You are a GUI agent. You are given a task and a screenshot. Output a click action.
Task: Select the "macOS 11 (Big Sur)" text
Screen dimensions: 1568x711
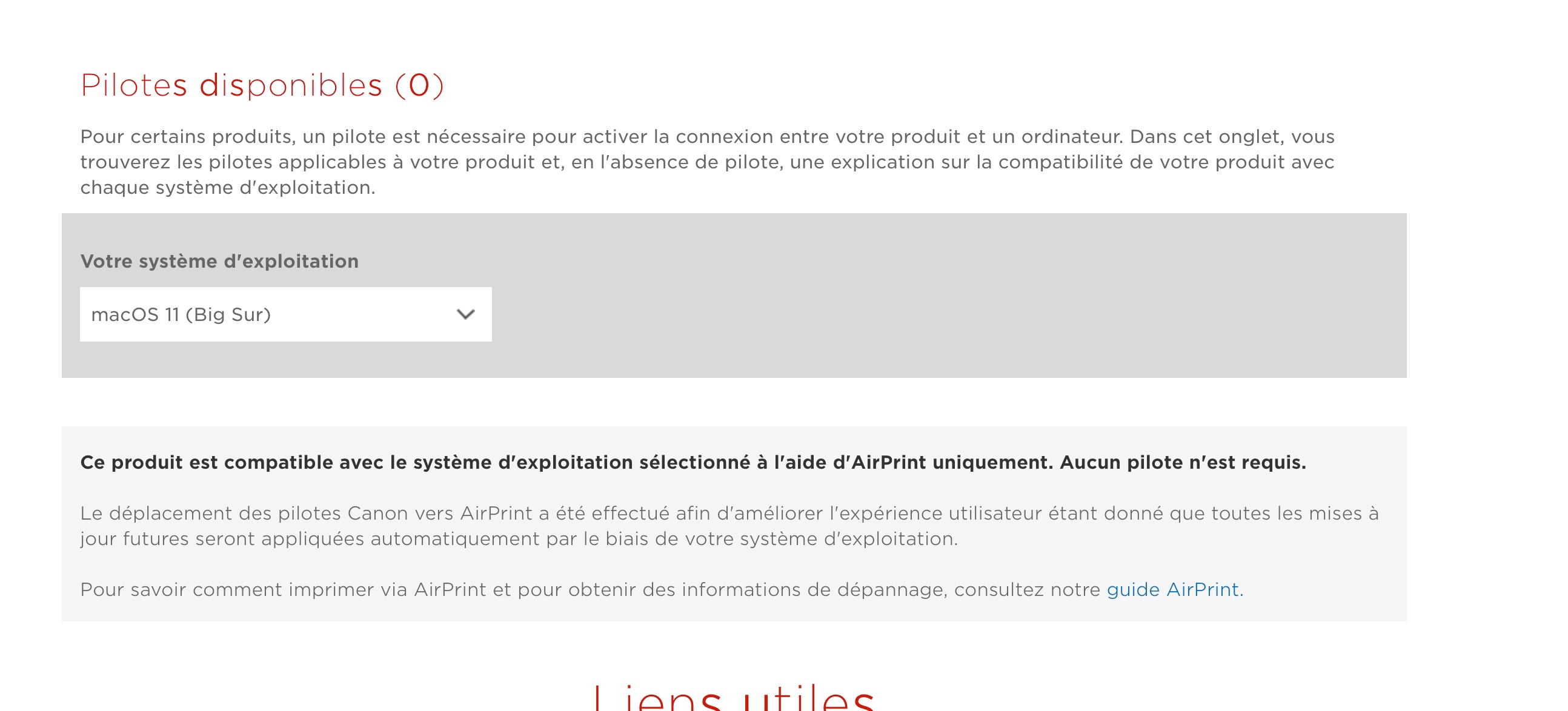point(181,314)
